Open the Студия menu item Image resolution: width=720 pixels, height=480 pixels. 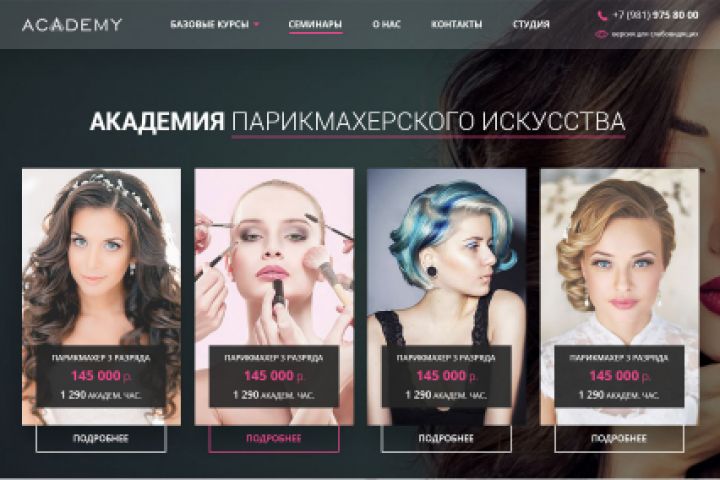coord(531,24)
